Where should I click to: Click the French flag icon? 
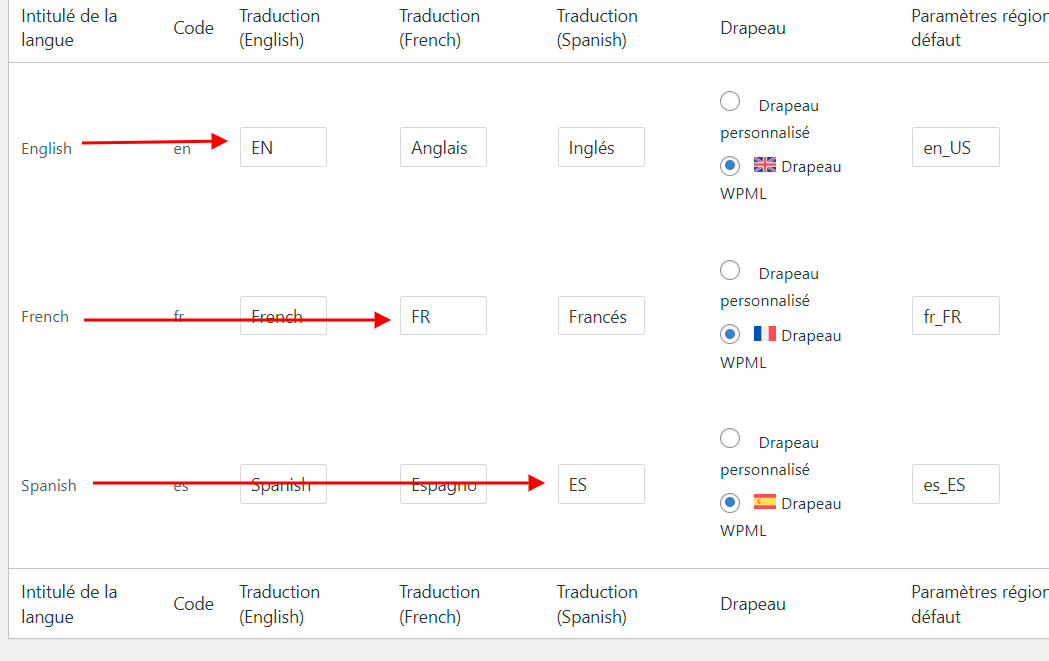coord(765,334)
